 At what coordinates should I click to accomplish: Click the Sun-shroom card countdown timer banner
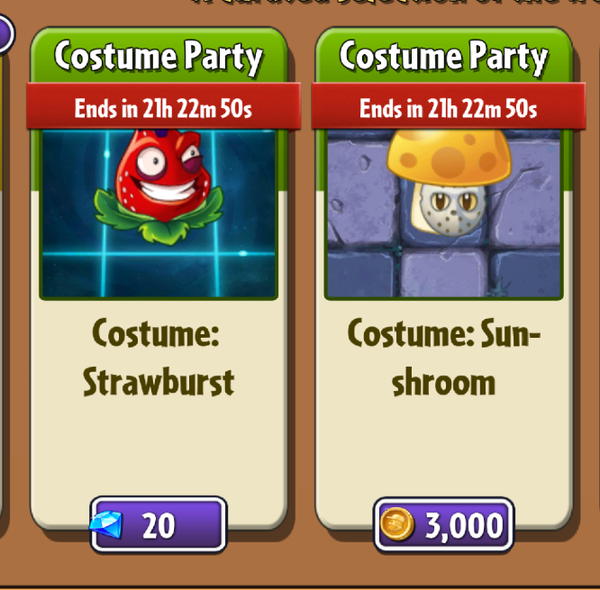click(x=448, y=107)
